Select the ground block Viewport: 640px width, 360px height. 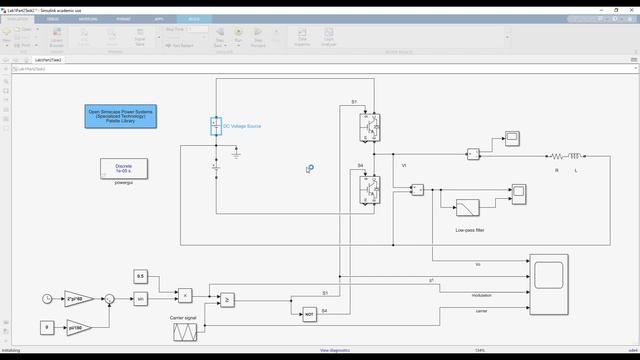pyautogui.click(x=236, y=153)
